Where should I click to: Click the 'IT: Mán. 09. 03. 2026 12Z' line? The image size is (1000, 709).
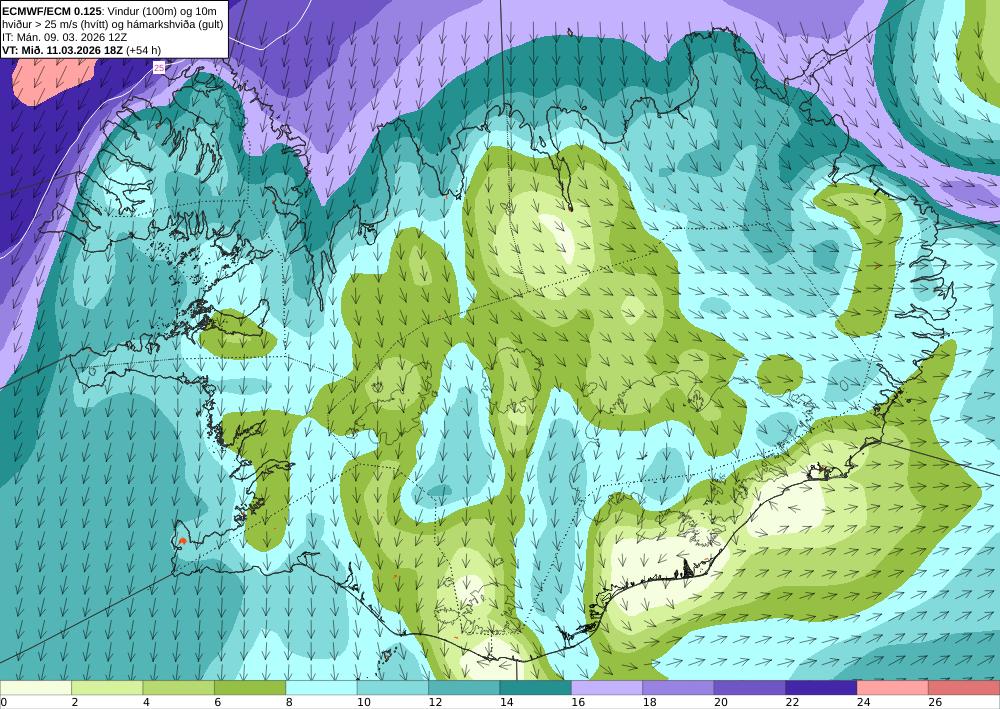point(64,37)
